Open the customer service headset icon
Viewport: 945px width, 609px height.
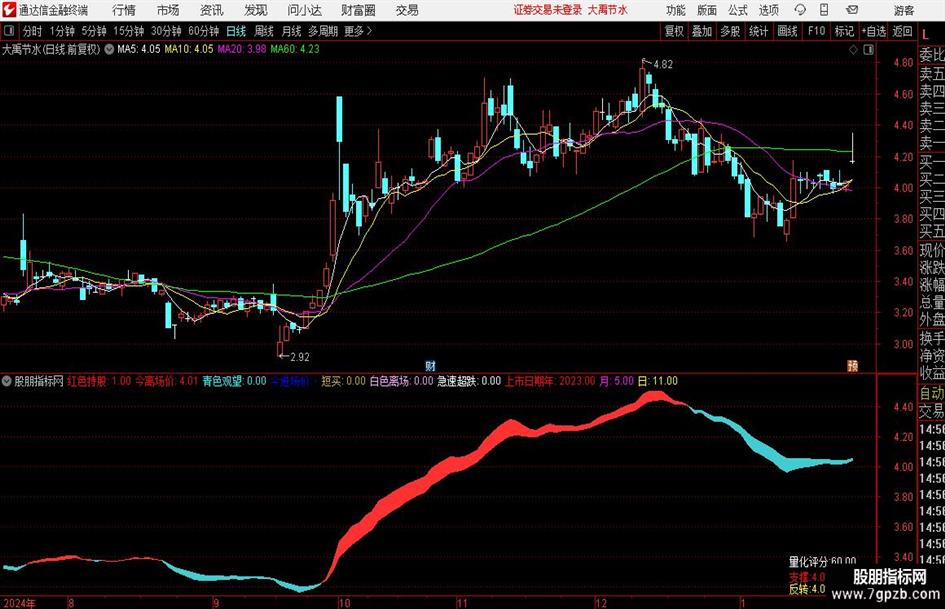pos(800,10)
